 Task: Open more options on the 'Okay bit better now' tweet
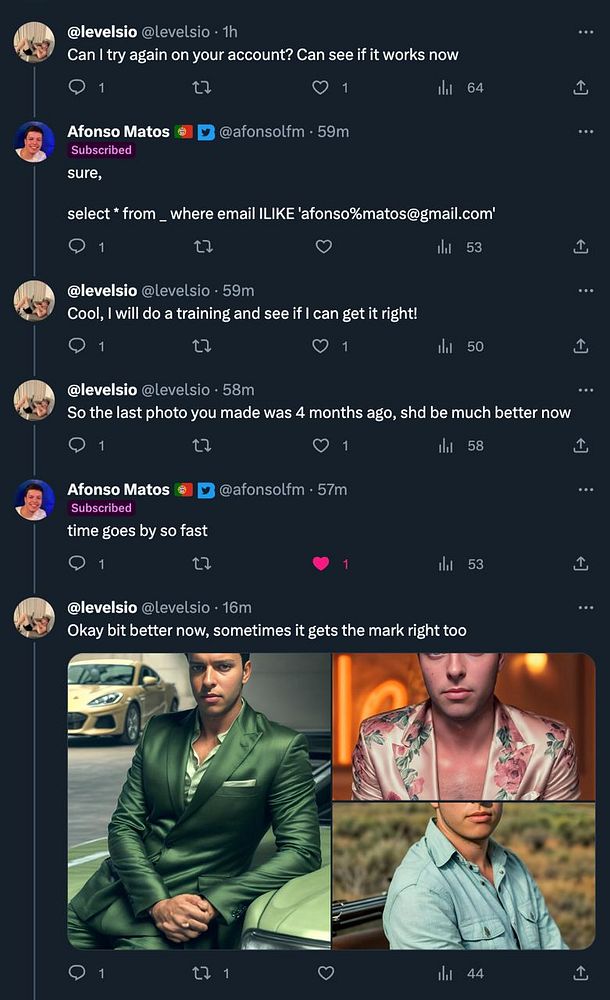(x=585, y=608)
